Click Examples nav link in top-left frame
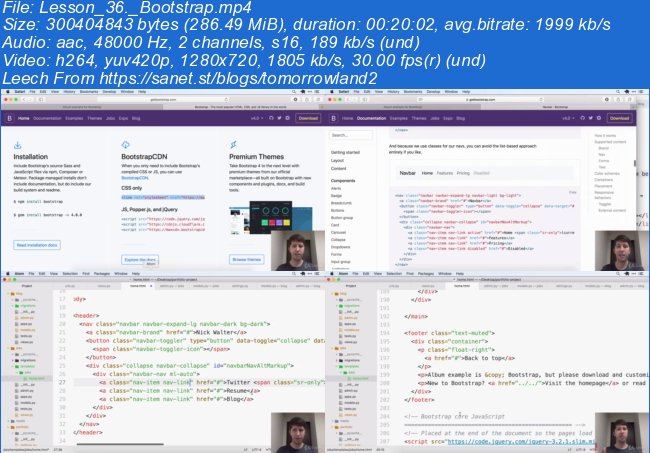The image size is (650, 453). point(74,118)
